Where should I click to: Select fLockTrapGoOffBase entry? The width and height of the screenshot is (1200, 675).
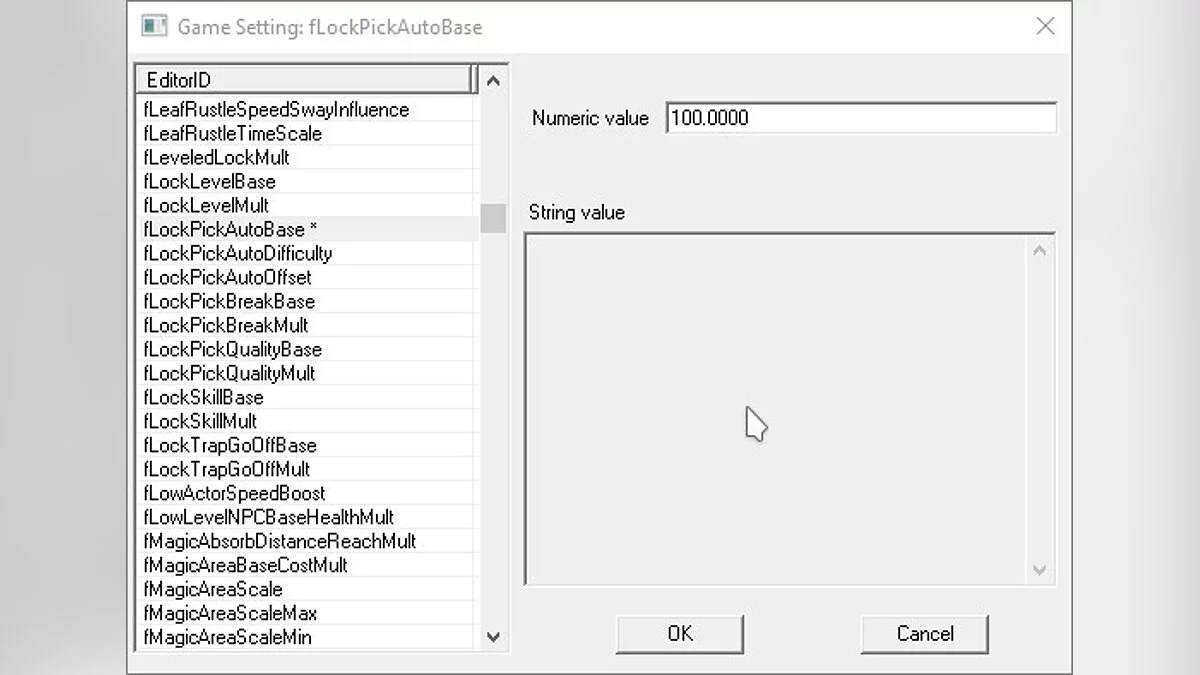point(230,445)
